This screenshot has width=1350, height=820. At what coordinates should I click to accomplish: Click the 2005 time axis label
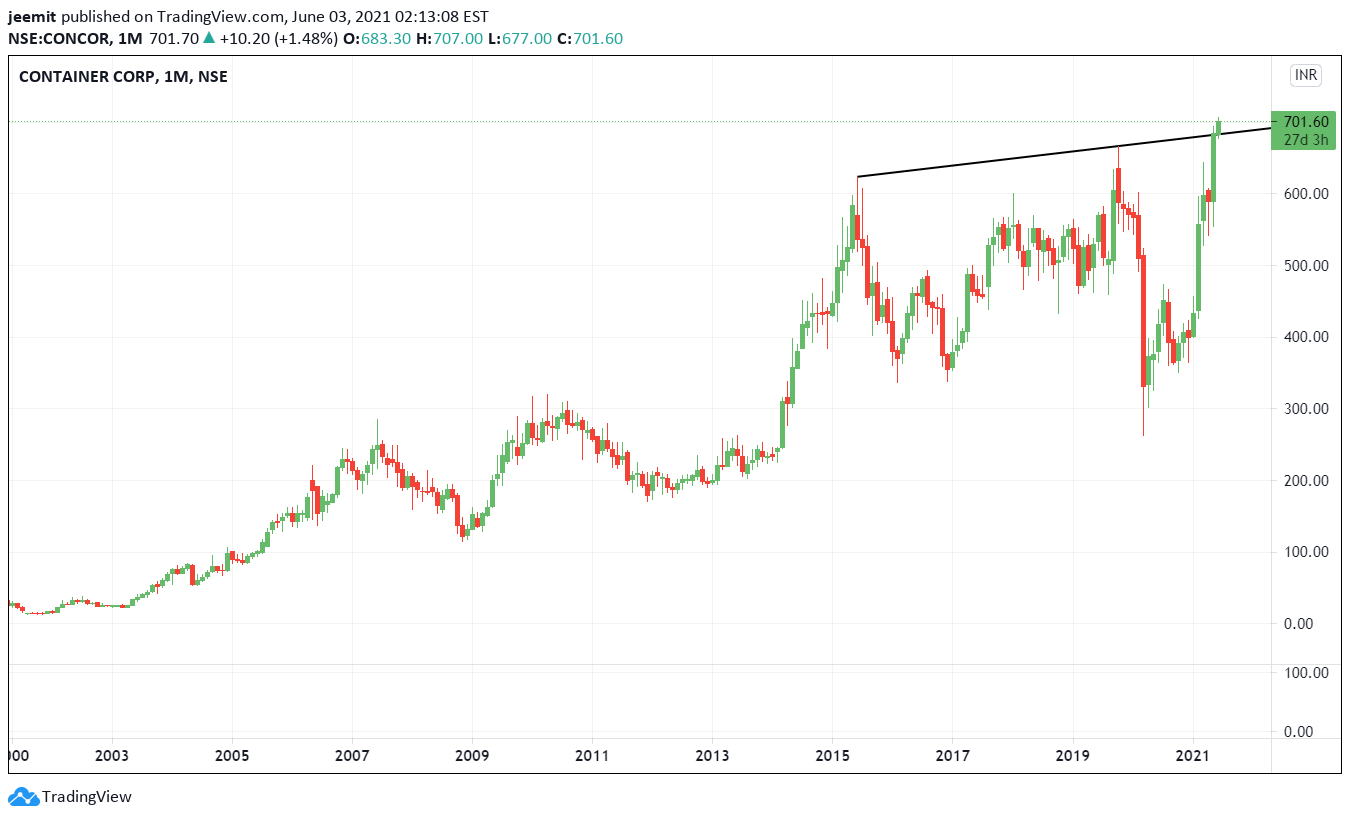[x=232, y=755]
